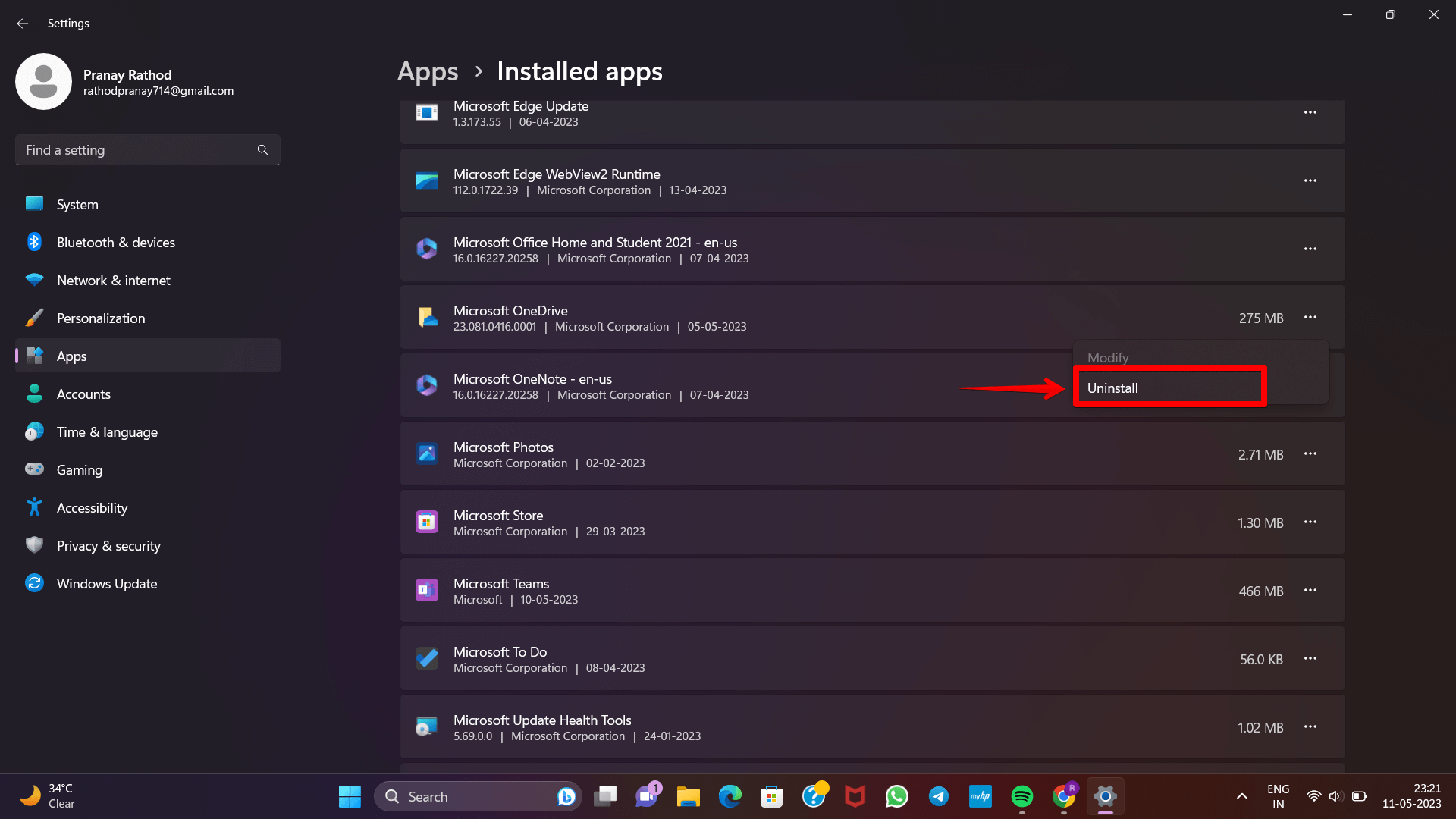Open File Explorer from the taskbar

pyautogui.click(x=689, y=796)
